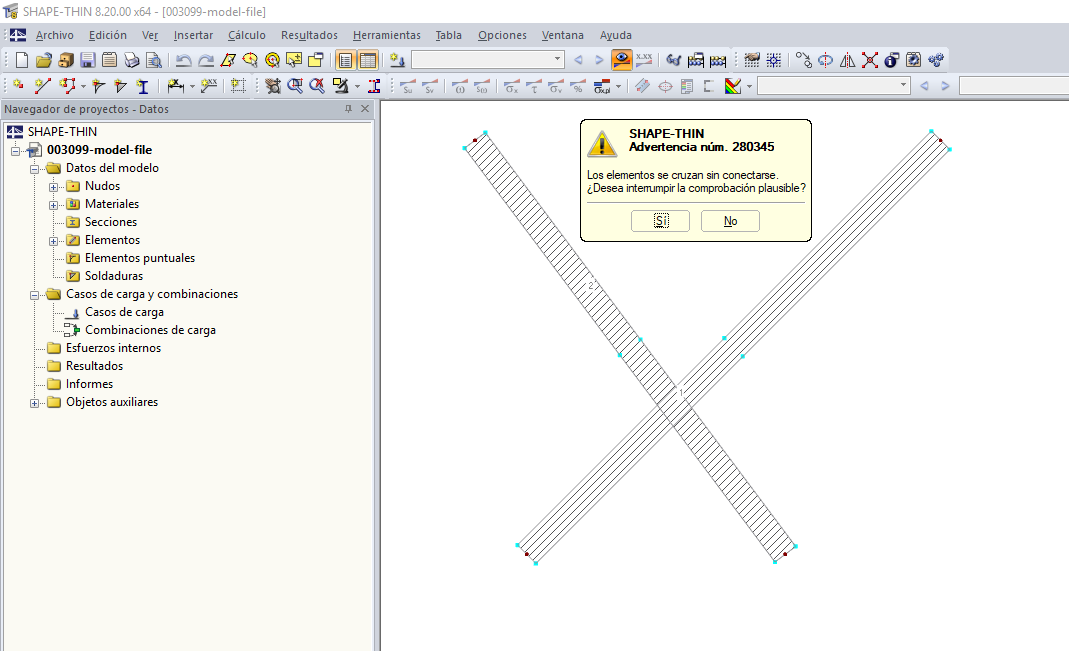The width and height of the screenshot is (1069, 651).
Task: Expand the Objetos auxiliares node
Action: [x=34, y=403]
